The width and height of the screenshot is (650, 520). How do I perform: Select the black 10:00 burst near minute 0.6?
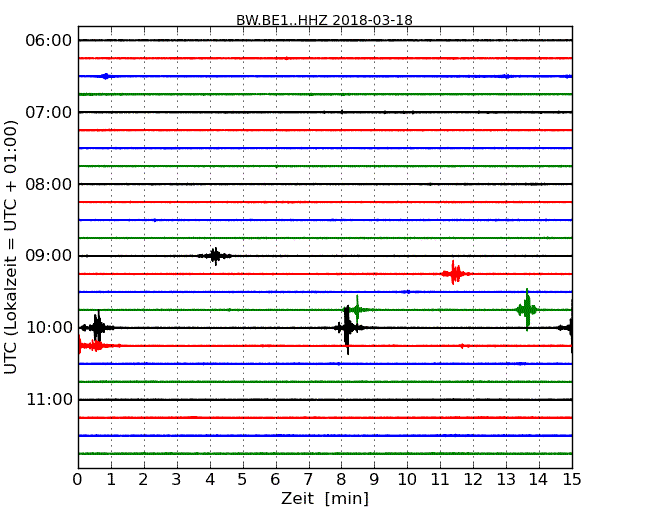click(98, 328)
